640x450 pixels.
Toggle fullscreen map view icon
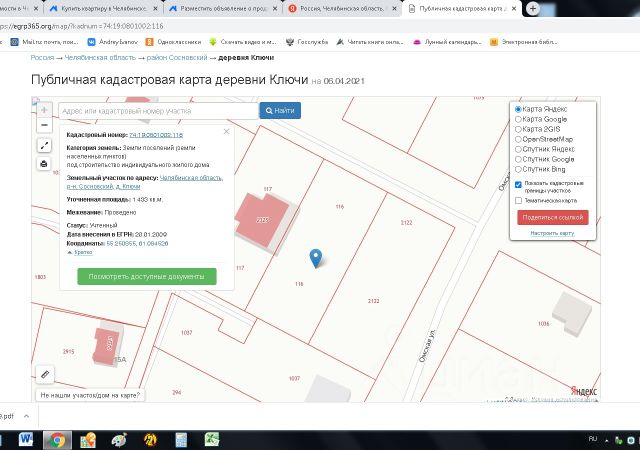[x=44, y=146]
